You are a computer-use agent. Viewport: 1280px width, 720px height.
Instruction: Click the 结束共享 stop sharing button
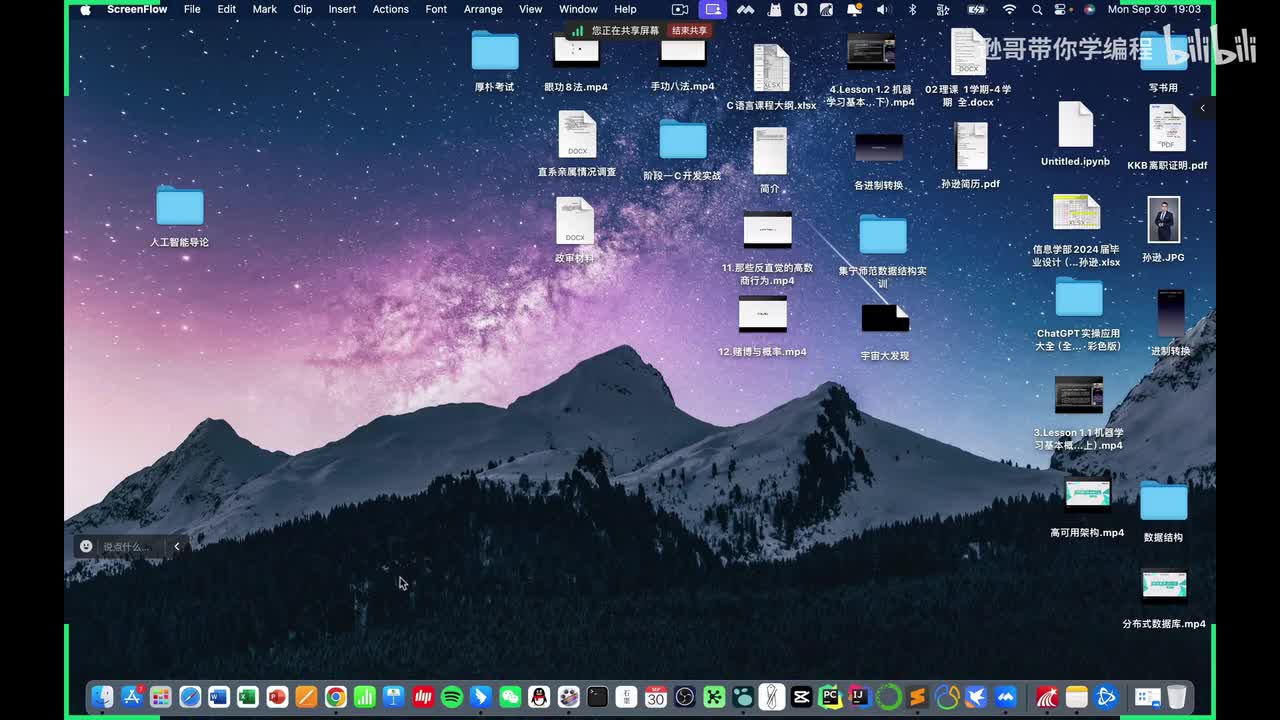[690, 31]
